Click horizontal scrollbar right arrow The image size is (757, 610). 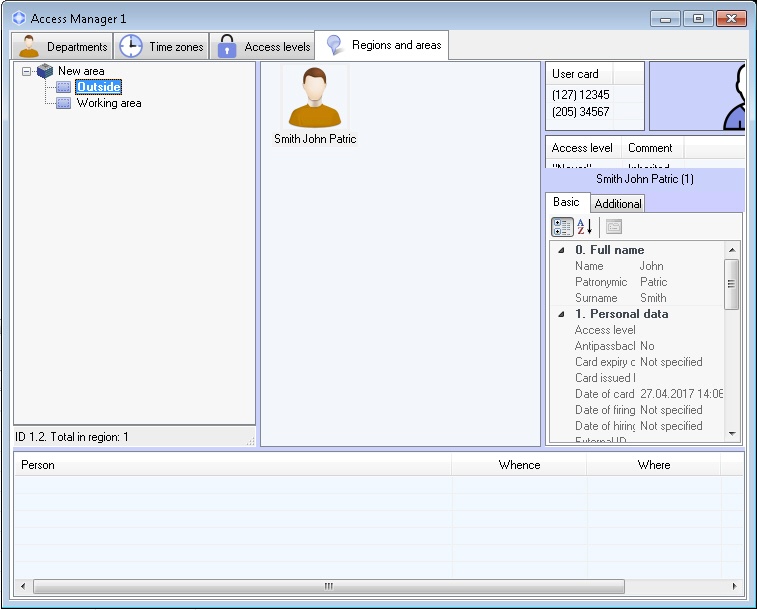(x=734, y=586)
